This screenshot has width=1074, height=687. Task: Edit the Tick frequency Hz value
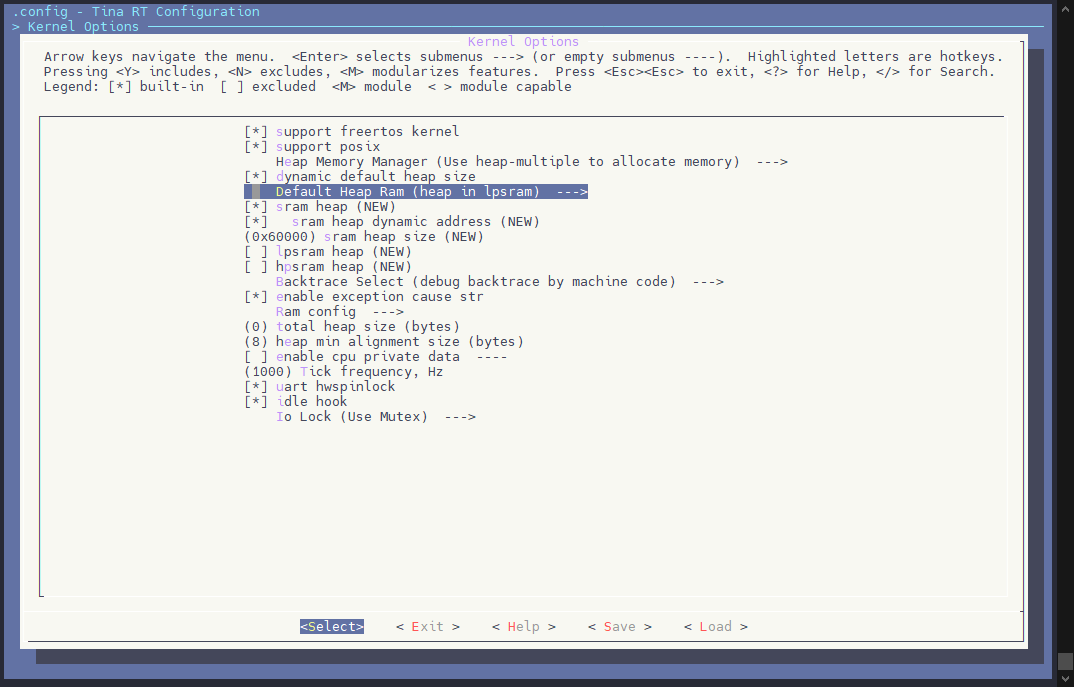pos(344,371)
